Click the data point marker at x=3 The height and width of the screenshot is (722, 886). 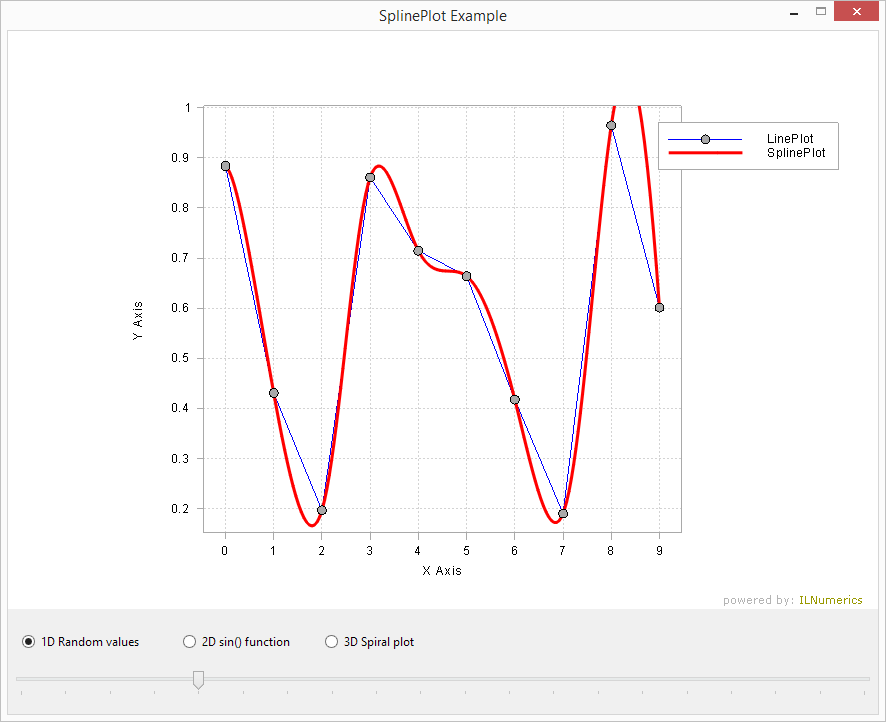[370, 178]
